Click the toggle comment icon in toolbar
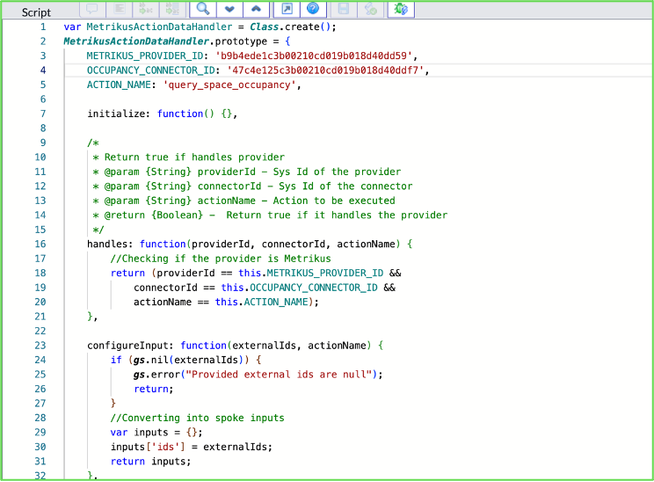The width and height of the screenshot is (654, 482). (x=93, y=9)
